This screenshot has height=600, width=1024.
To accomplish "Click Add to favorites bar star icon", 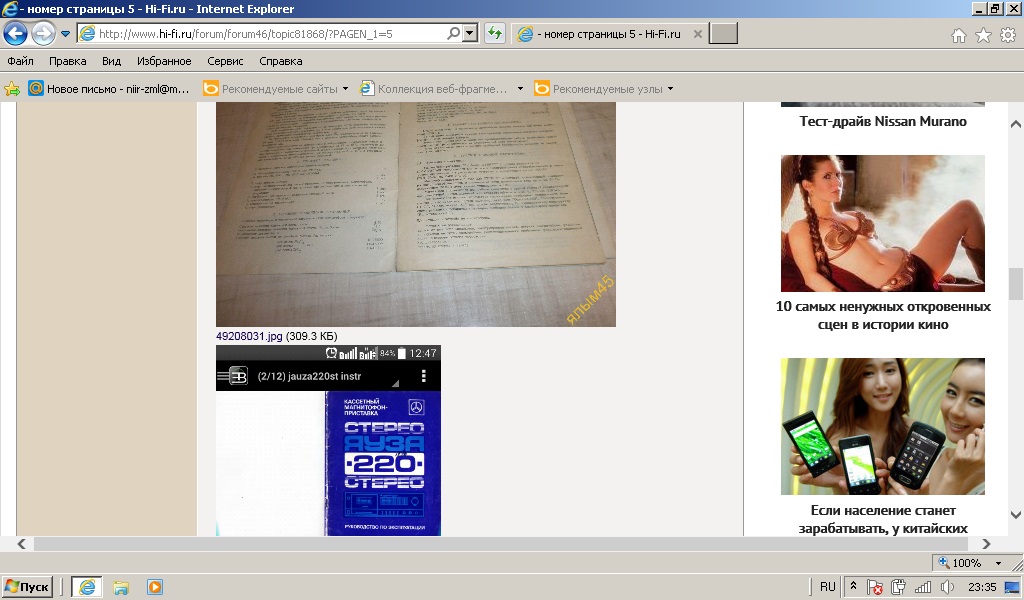I will coord(12,88).
